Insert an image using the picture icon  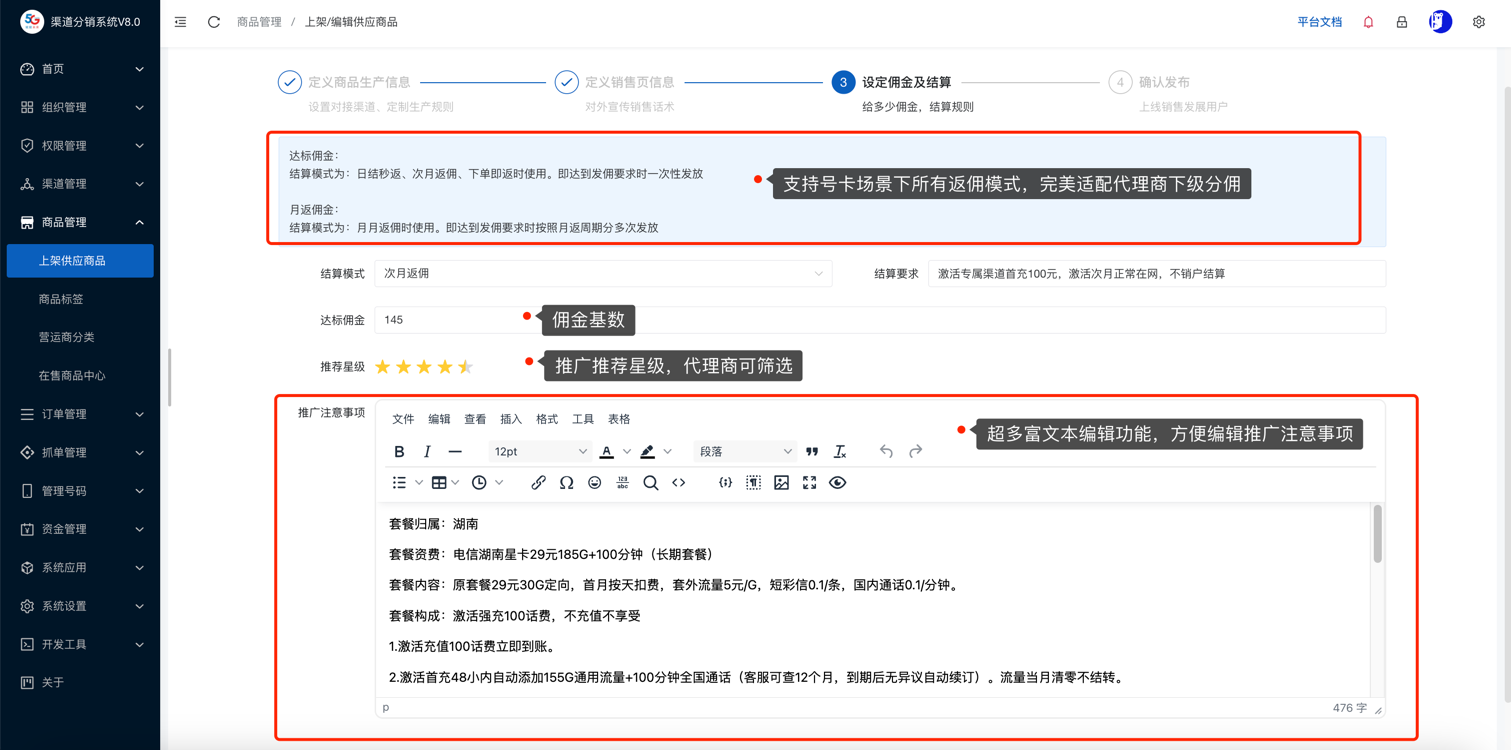click(x=781, y=483)
